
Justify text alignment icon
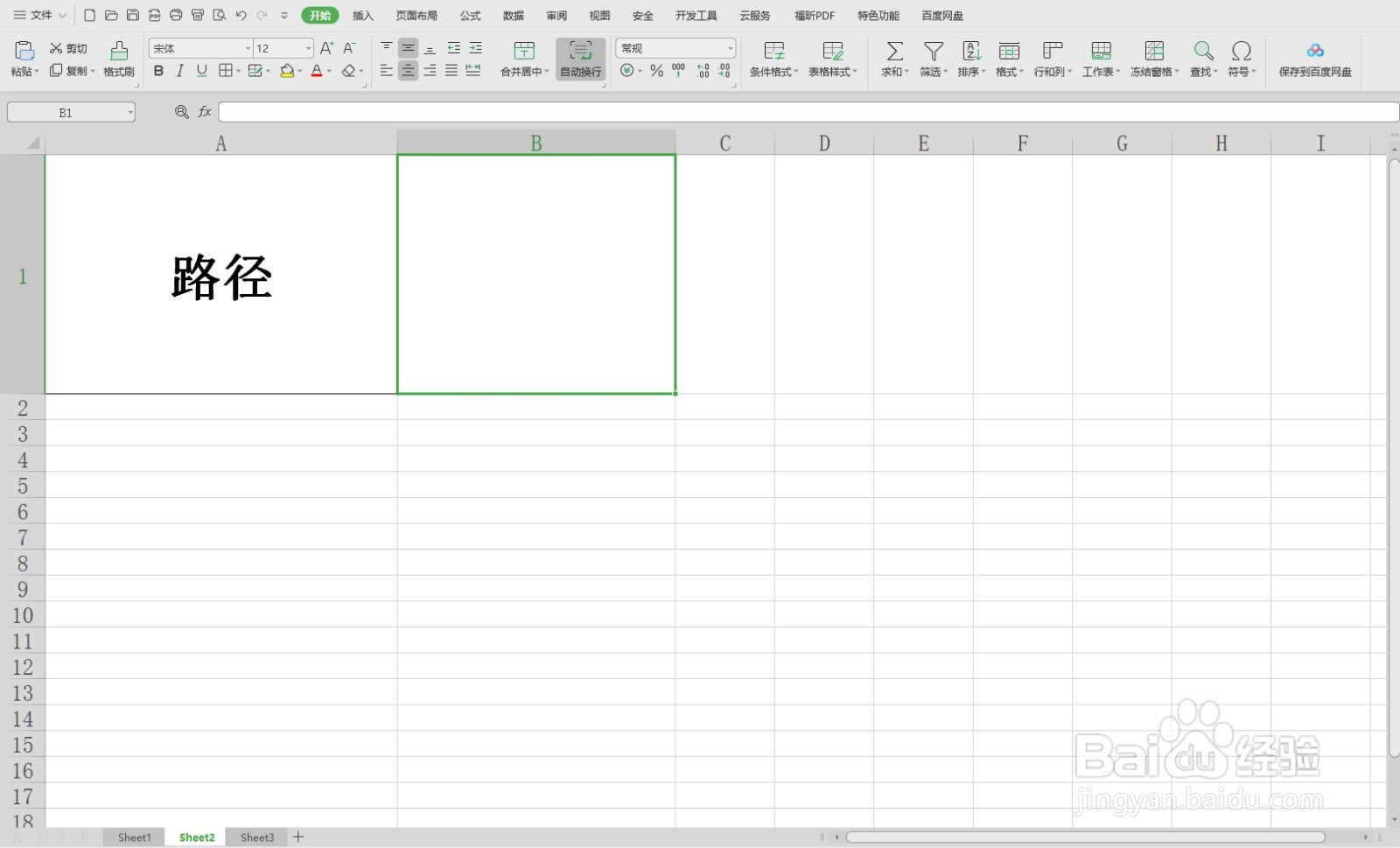(x=451, y=71)
